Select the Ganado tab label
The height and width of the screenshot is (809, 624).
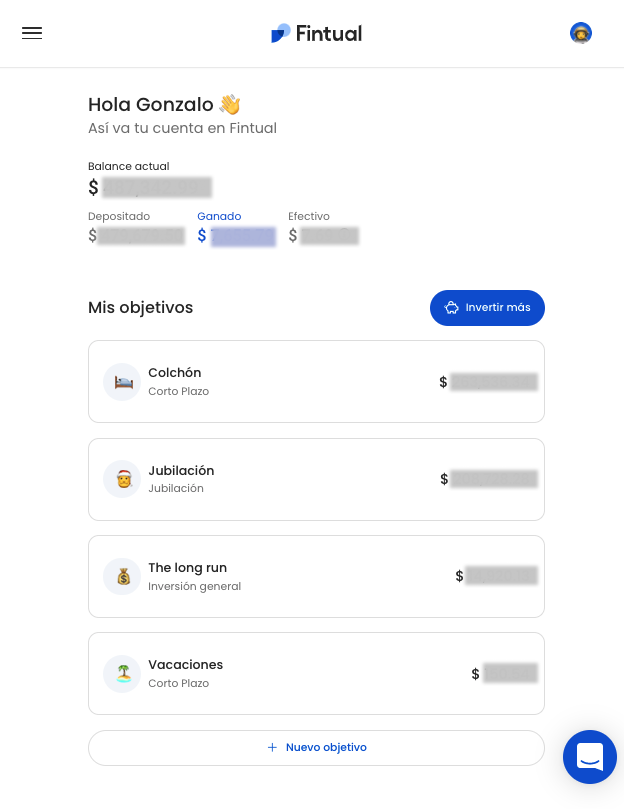(219, 216)
